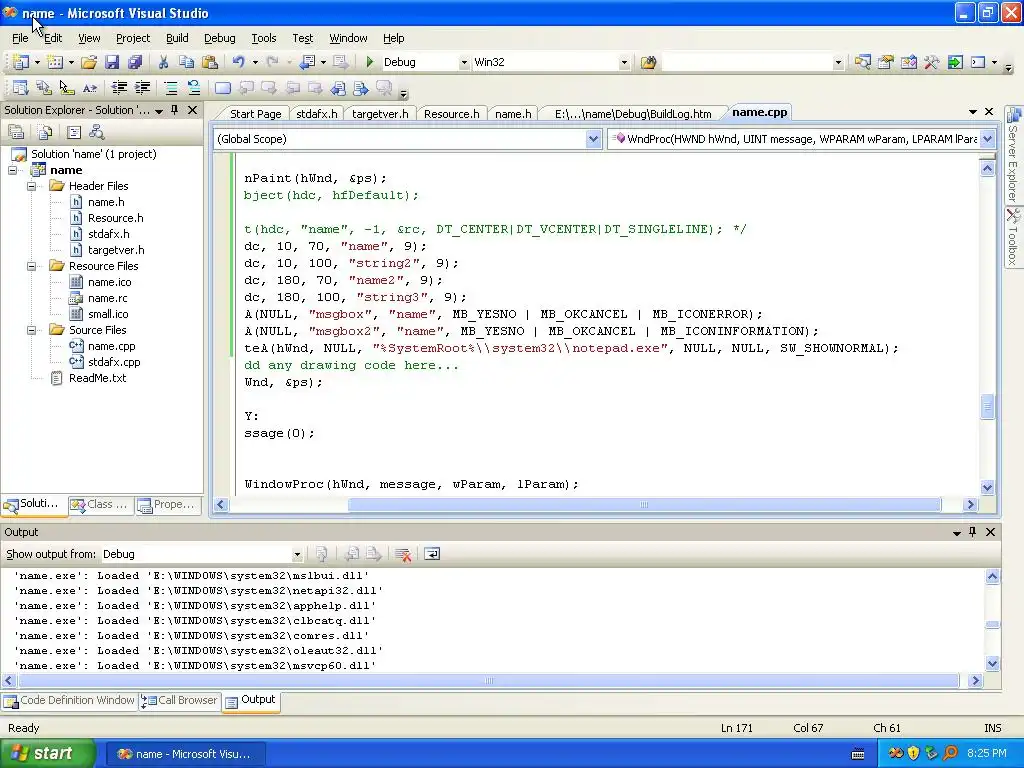Viewport: 1024px width, 768px height.
Task: Open the Command Window toolbar icon
Action: point(978,62)
